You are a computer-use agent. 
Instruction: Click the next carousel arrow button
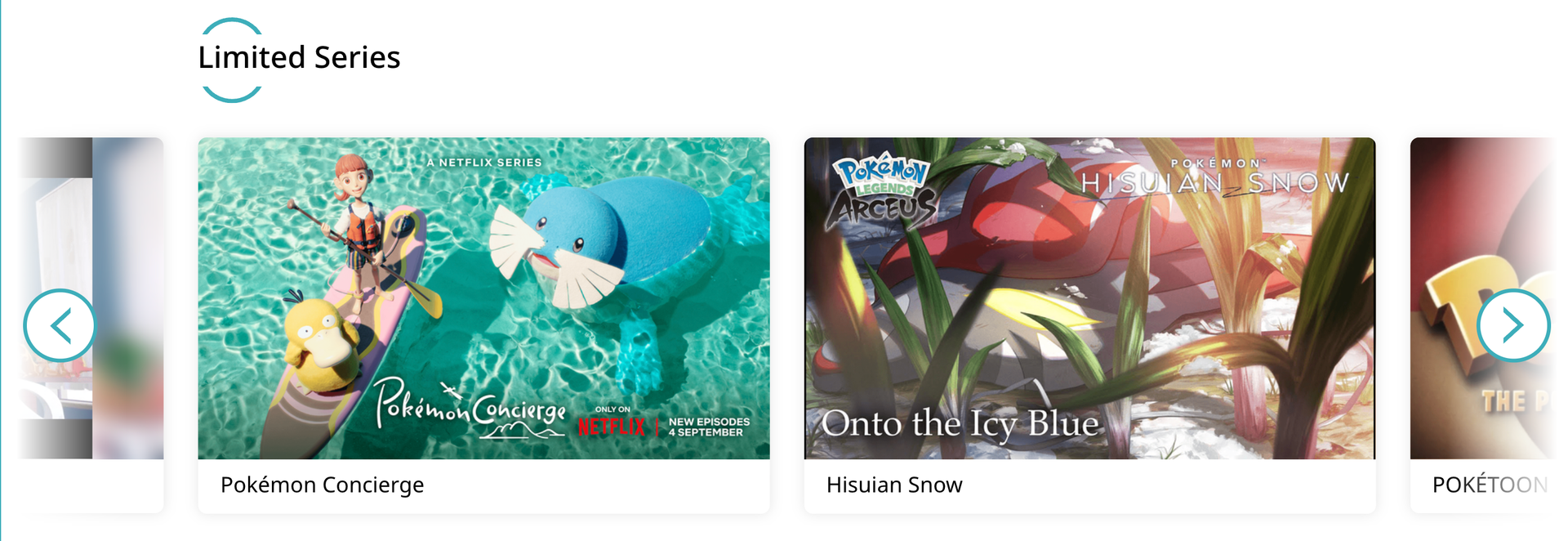[x=1513, y=325]
